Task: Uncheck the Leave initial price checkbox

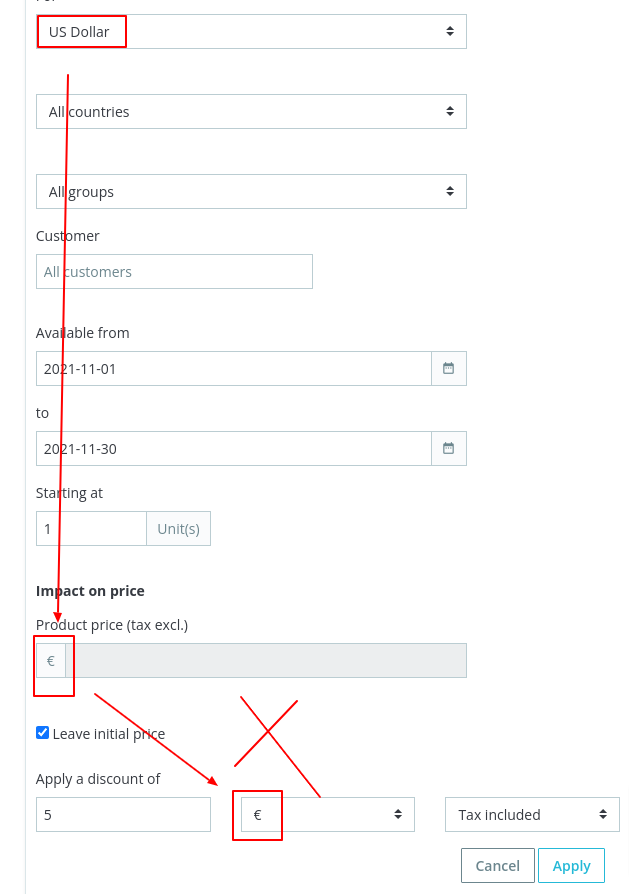Action: coord(42,732)
